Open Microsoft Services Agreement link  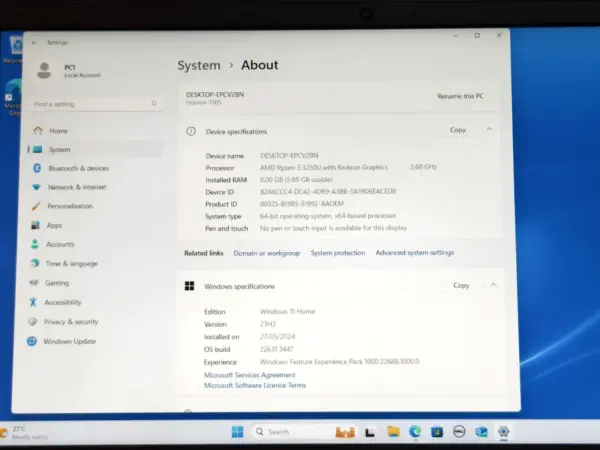coord(249,375)
